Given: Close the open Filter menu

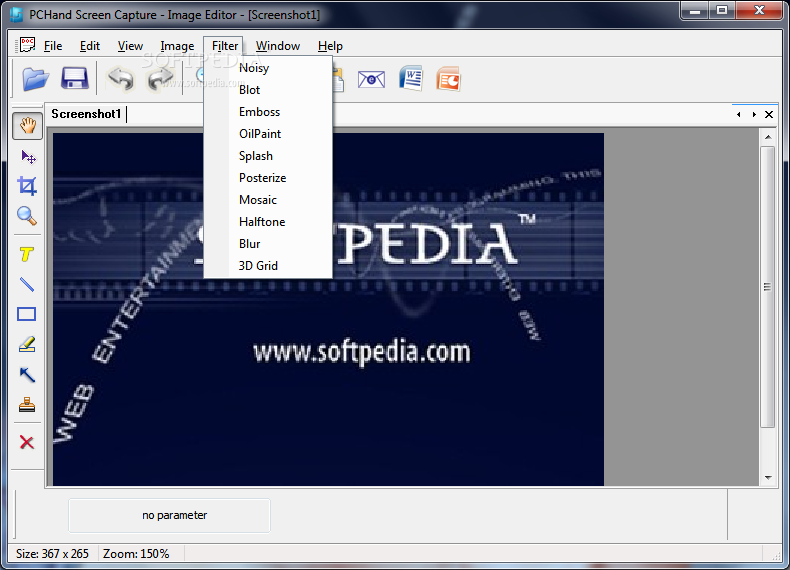Looking at the screenshot, I should tap(224, 46).
